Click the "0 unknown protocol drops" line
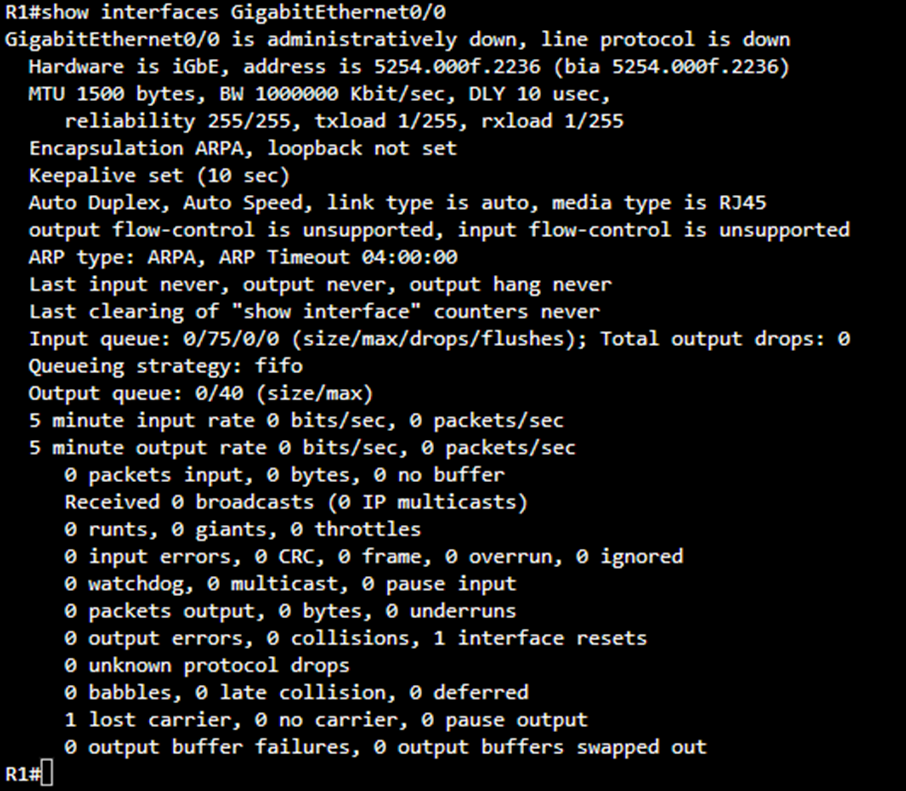Viewport: 906px width, 791px height. tap(206, 665)
